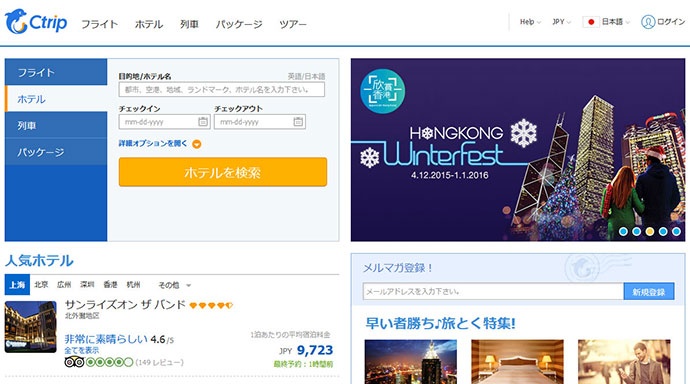Click the Ctrip dolphin logo

pos(36,22)
